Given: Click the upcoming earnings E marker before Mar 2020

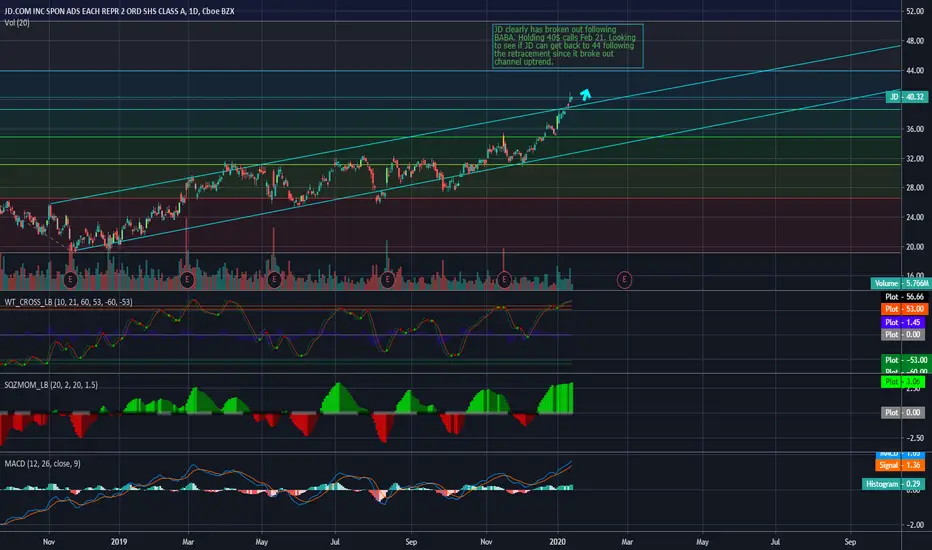Looking at the screenshot, I should coord(624,279).
